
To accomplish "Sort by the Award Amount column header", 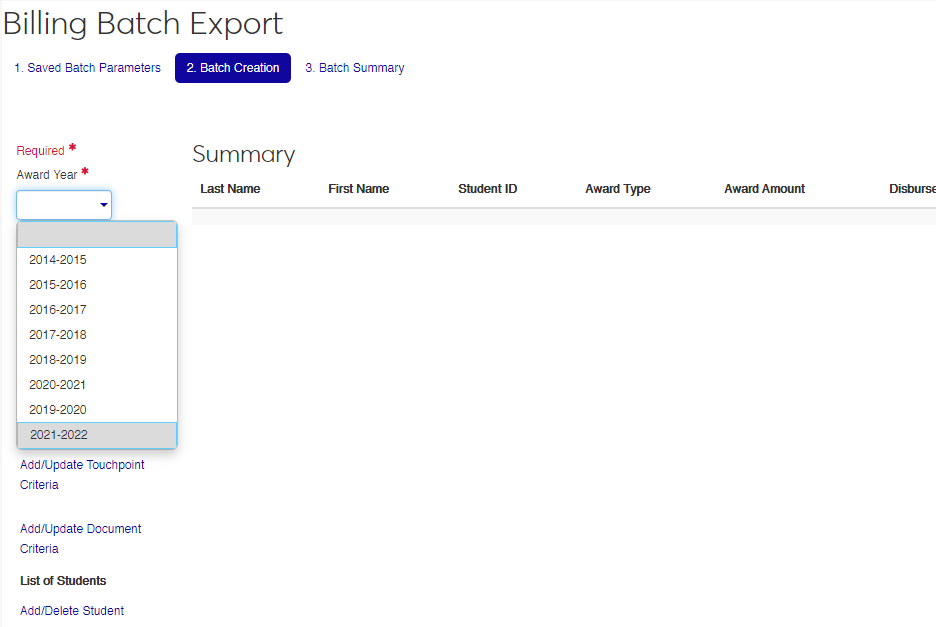I will point(764,189).
